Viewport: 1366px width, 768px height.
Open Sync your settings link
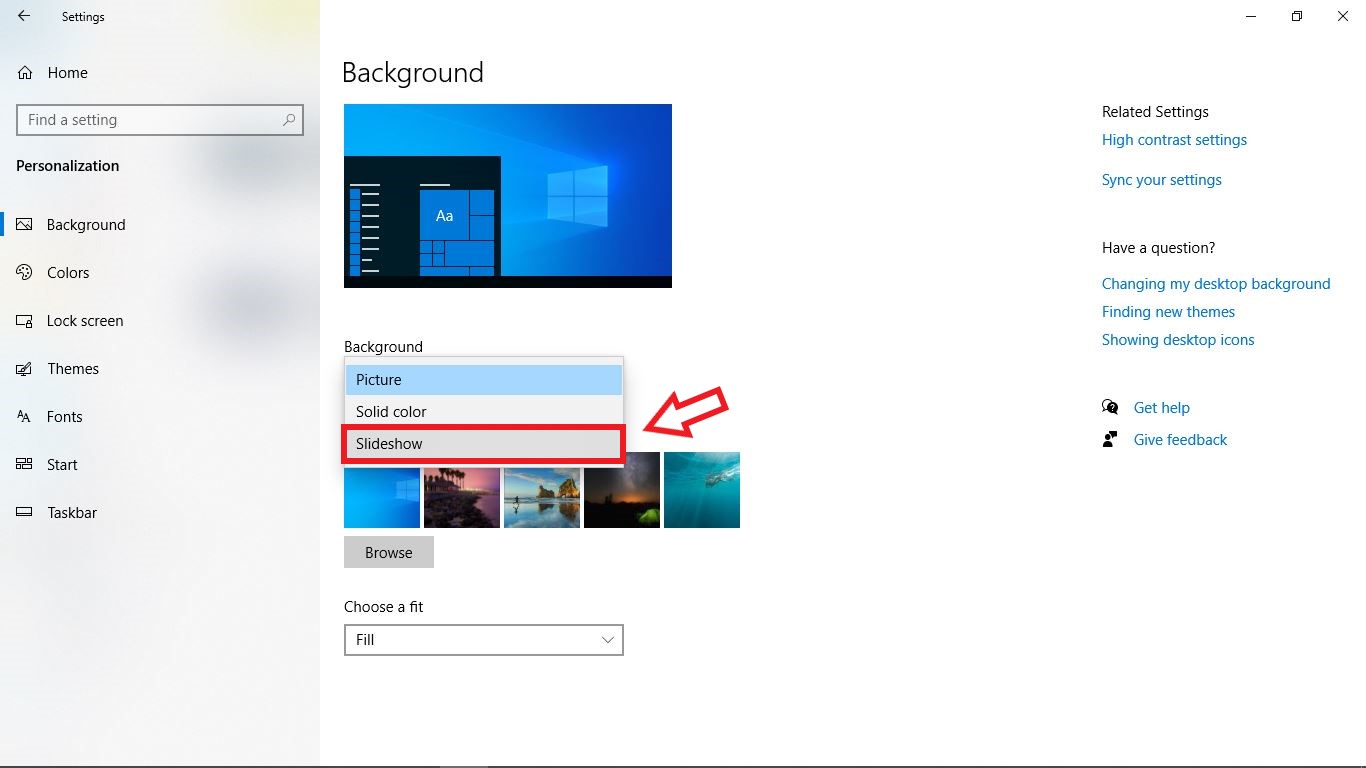[1162, 180]
